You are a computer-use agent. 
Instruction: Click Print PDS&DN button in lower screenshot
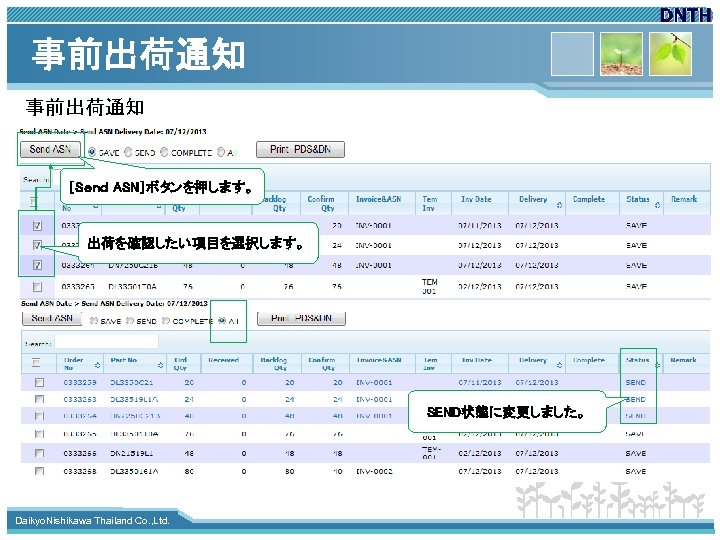301,318
